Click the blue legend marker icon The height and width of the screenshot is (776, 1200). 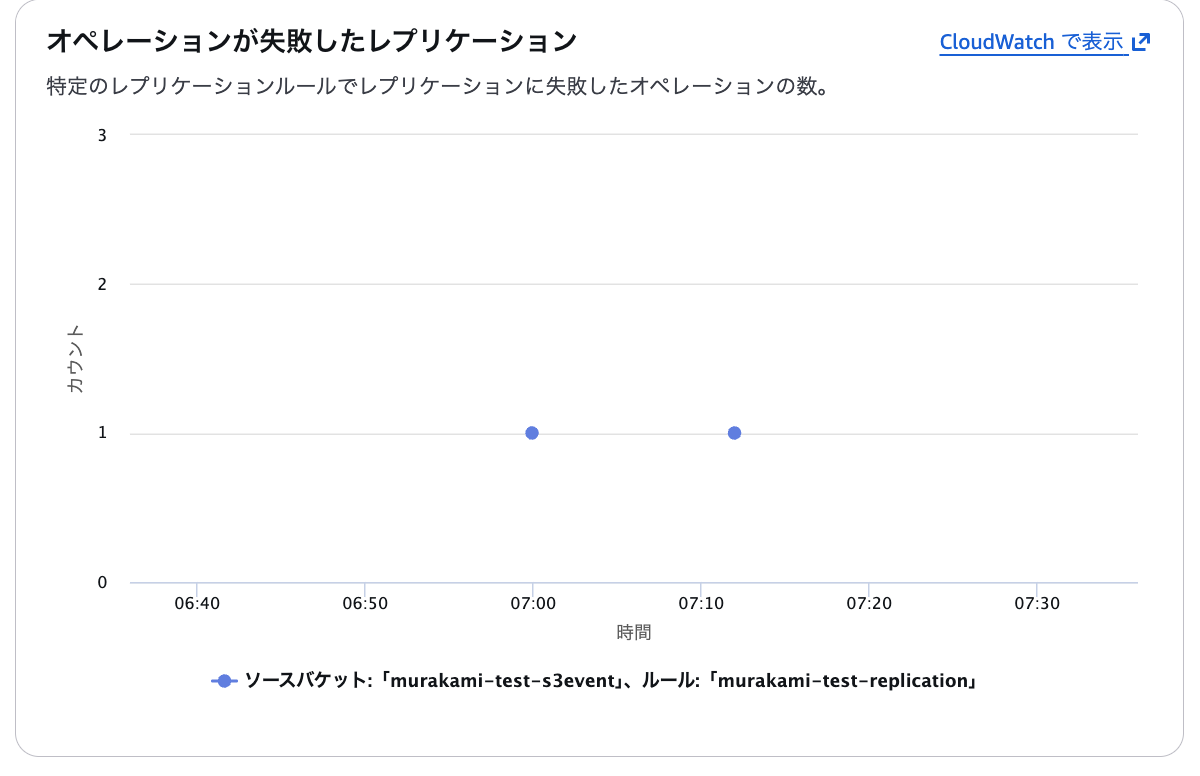224,681
